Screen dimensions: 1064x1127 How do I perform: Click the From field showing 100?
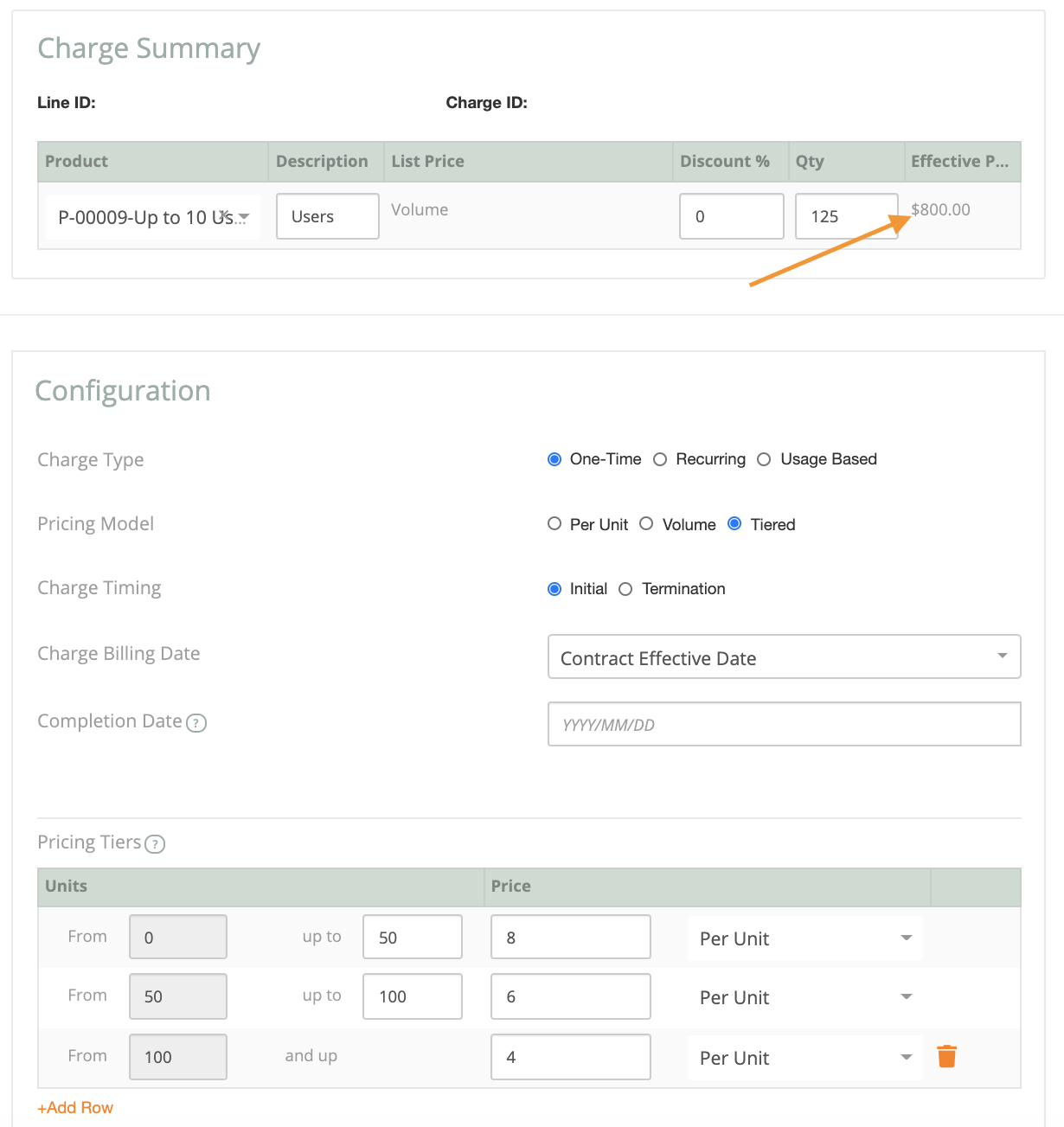178,1057
